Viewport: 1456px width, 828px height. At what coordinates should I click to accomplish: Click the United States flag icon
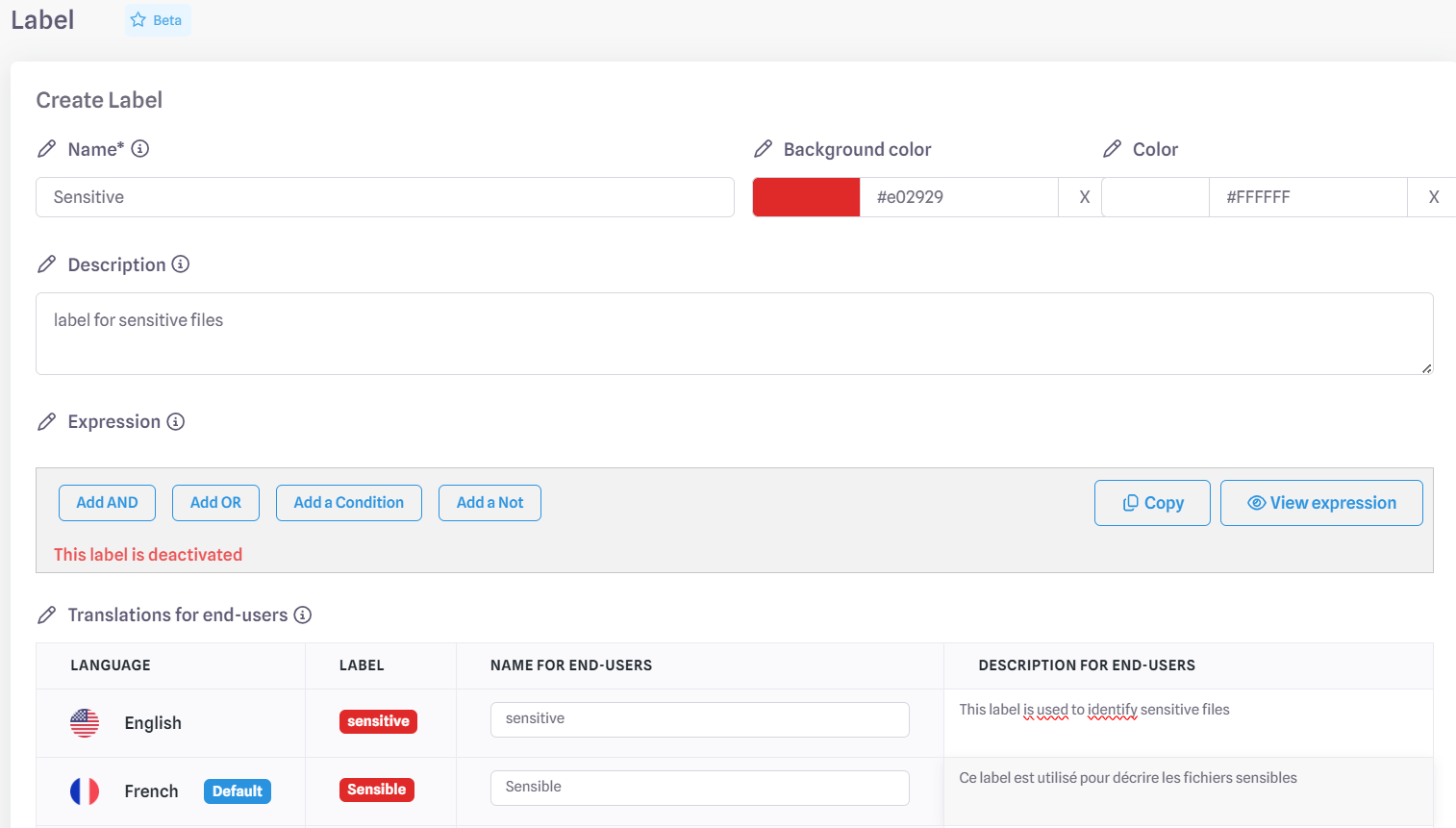coord(85,723)
